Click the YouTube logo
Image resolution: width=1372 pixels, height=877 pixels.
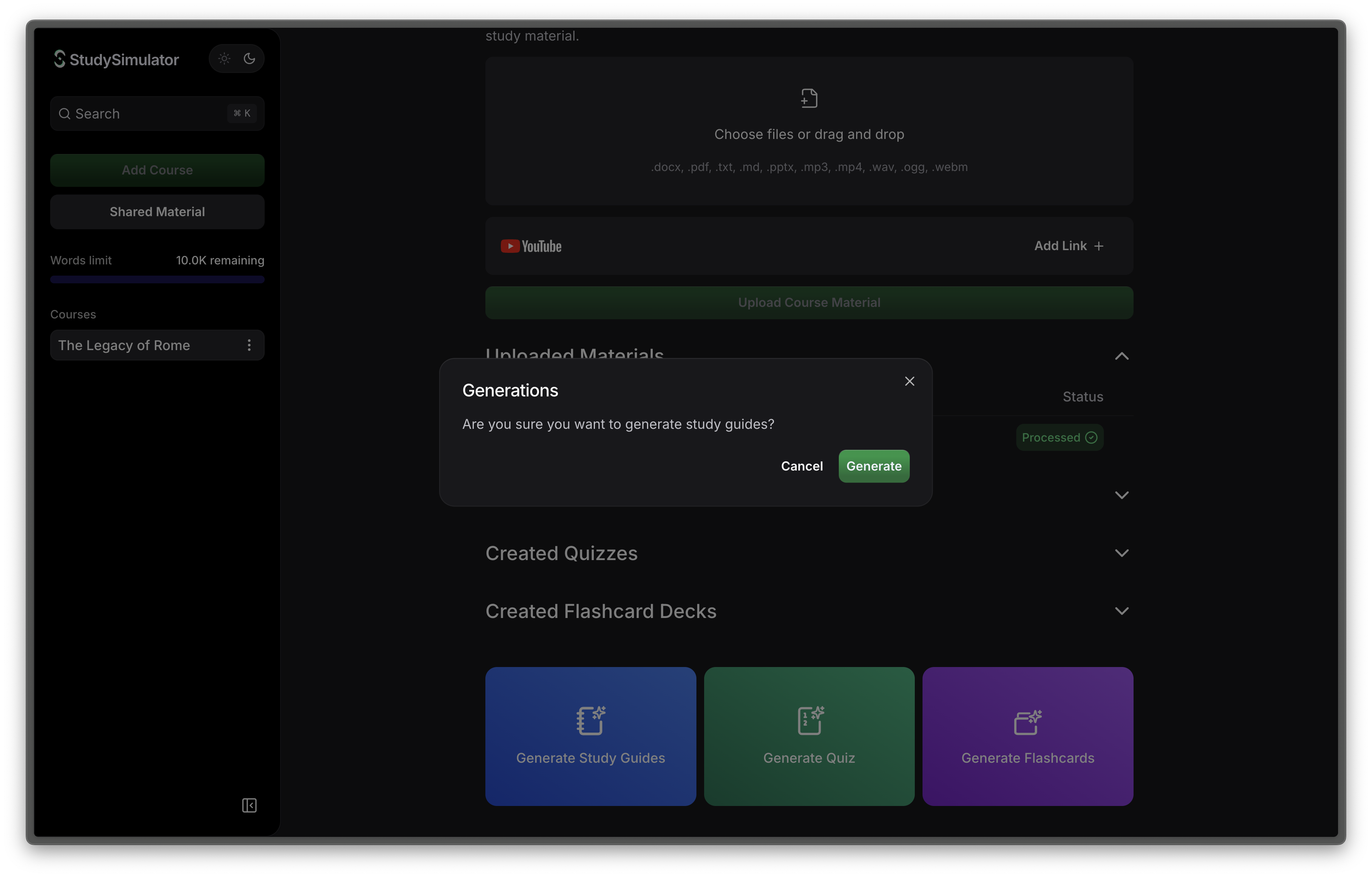point(531,246)
